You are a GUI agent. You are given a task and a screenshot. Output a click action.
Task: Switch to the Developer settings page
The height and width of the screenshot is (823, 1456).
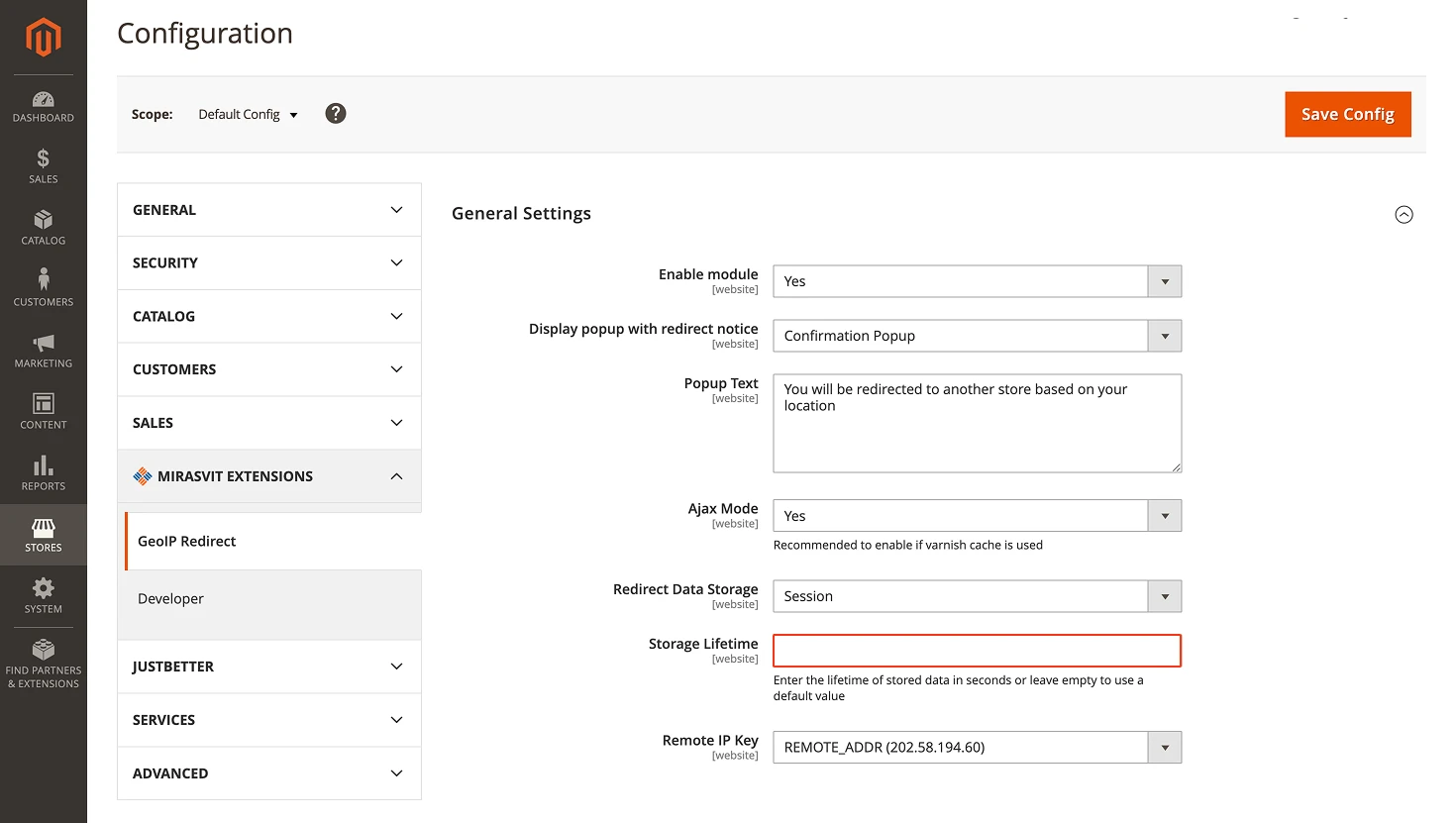[170, 598]
